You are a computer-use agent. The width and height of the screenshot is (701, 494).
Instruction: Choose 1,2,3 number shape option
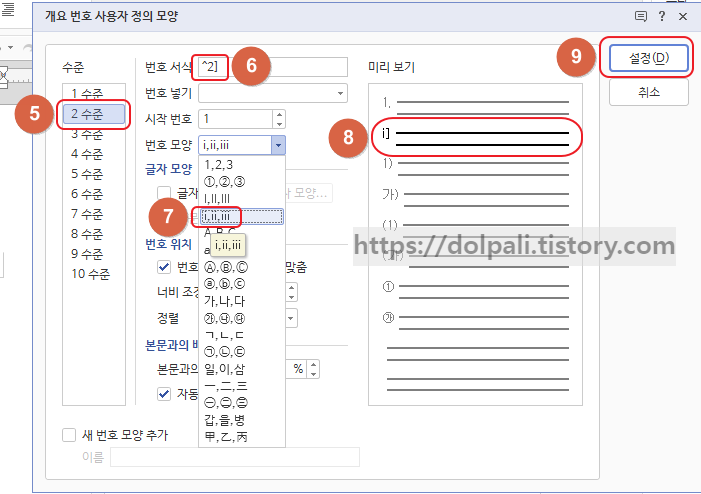click(x=241, y=165)
